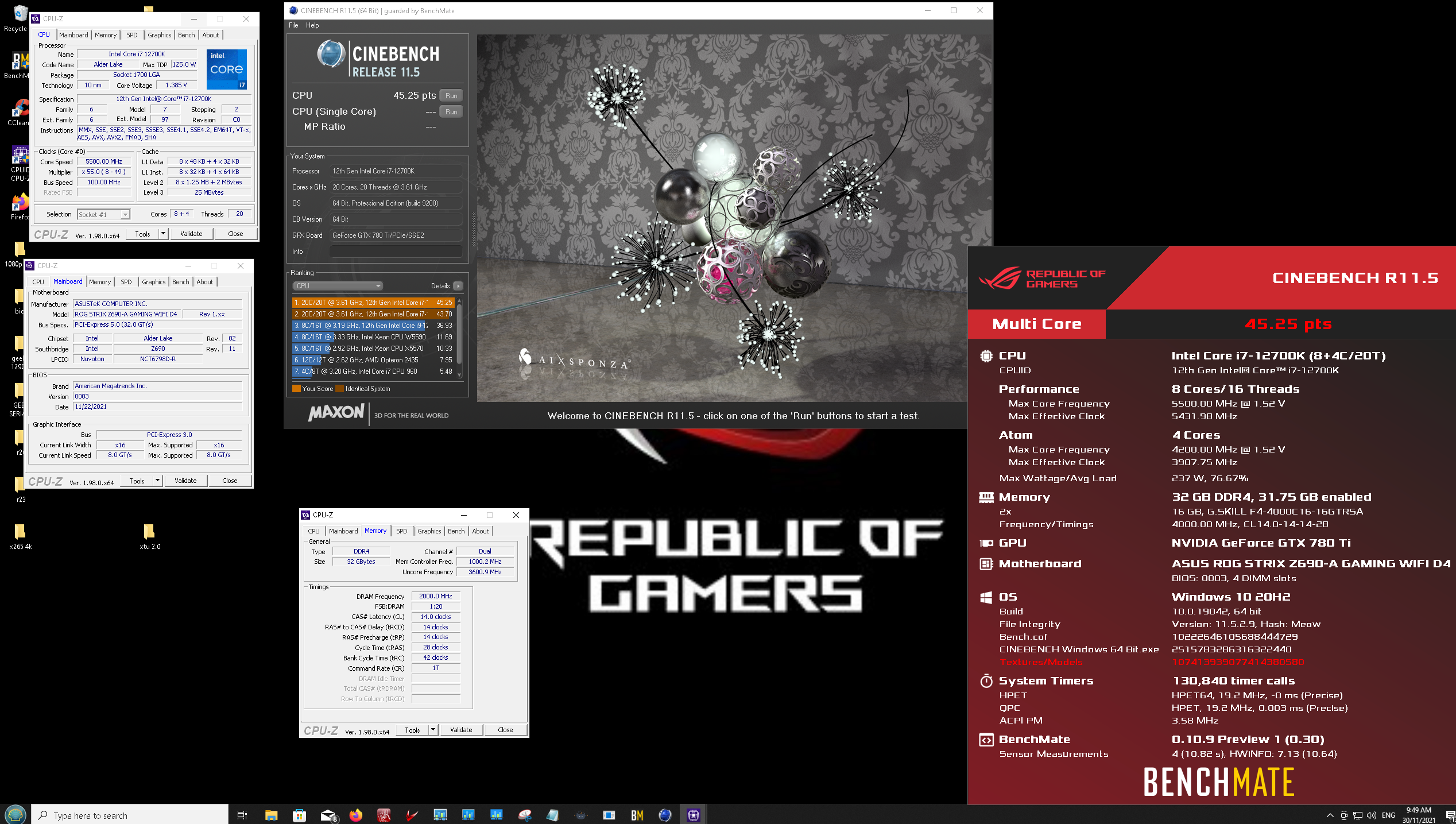Select ranking row 3 Core i9 36.93
This screenshot has height=824, width=1456.
(373, 326)
